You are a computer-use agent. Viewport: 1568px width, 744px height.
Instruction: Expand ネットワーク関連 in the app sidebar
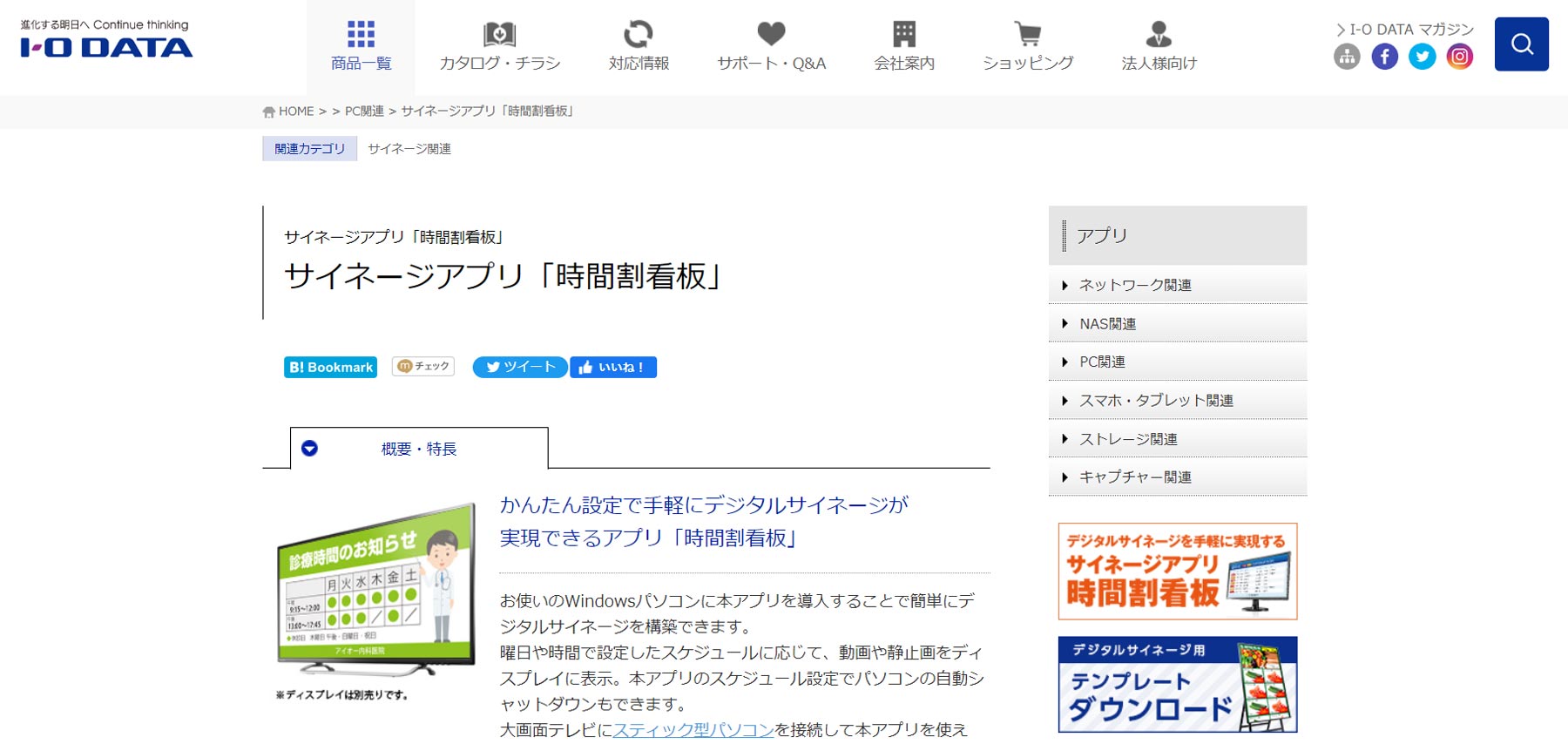pos(1178,285)
